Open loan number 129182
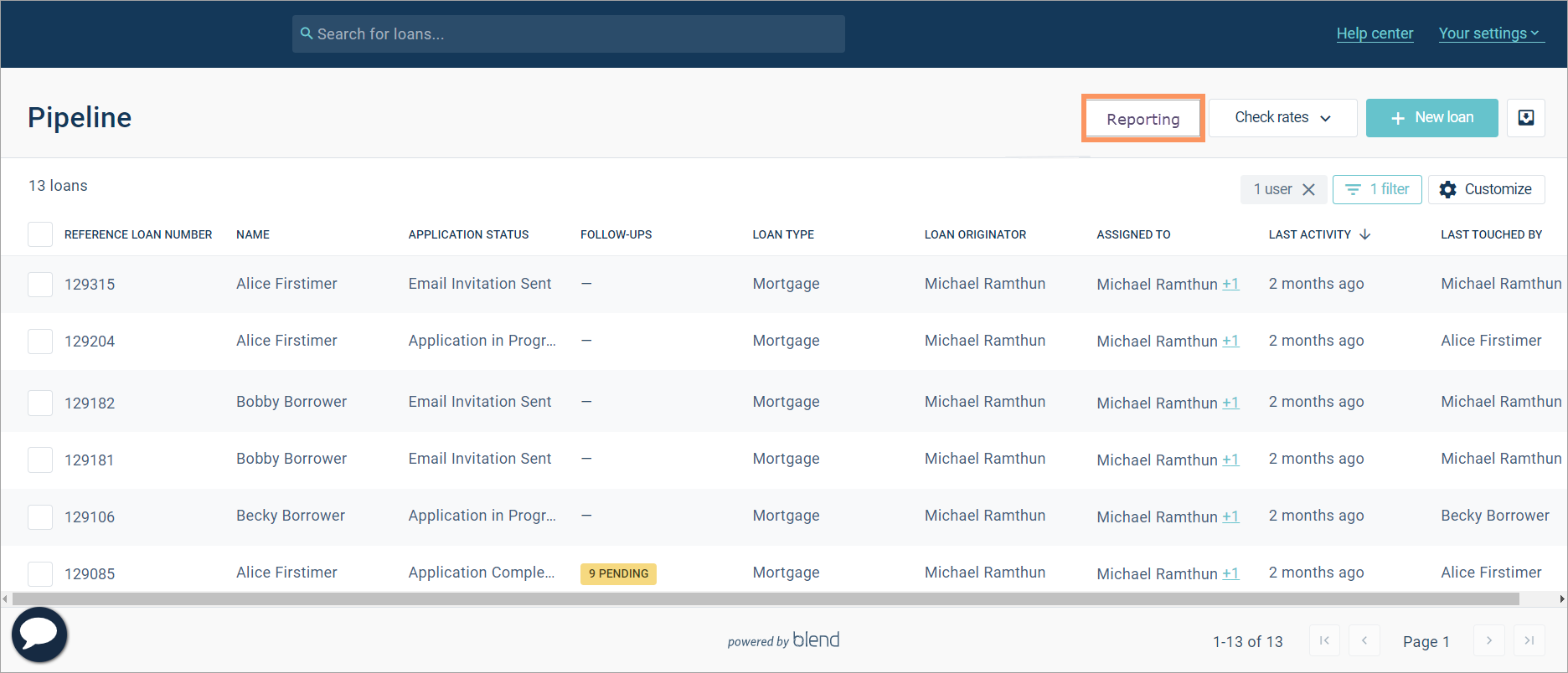This screenshot has width=1568, height=673. [x=90, y=403]
